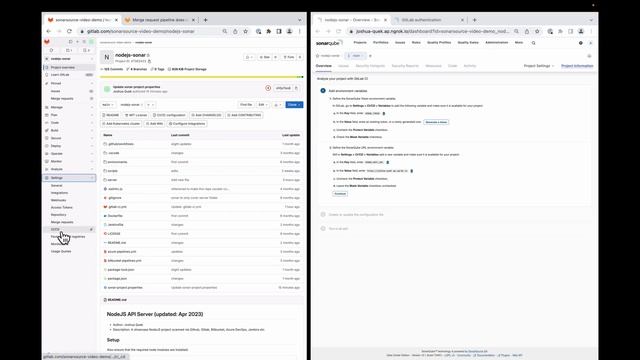Select the third collapsed tutorial step in SonarQube
Viewport: 640px width, 360px height.
[338, 229]
